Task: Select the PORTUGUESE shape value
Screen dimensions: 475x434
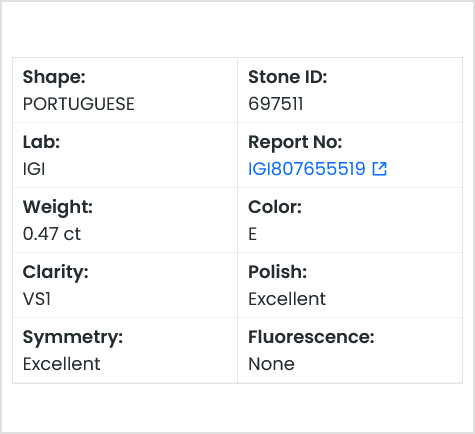Action: (79, 104)
